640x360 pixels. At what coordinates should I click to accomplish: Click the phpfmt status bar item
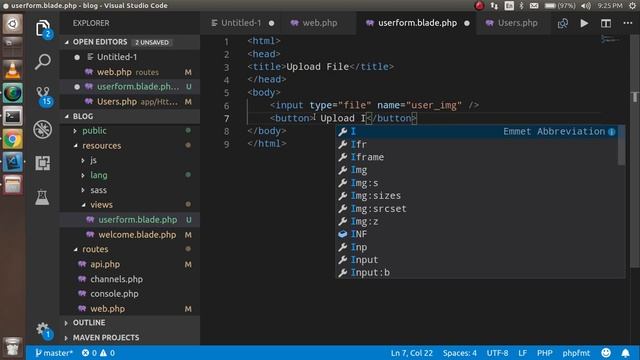point(576,353)
